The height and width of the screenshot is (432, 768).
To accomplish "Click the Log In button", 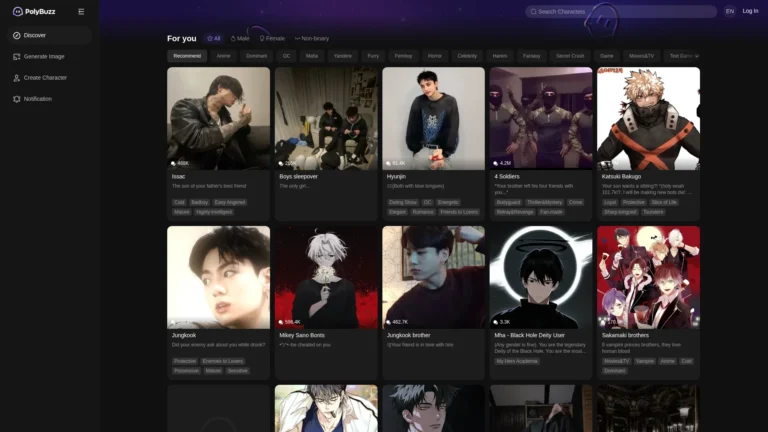I will [750, 11].
